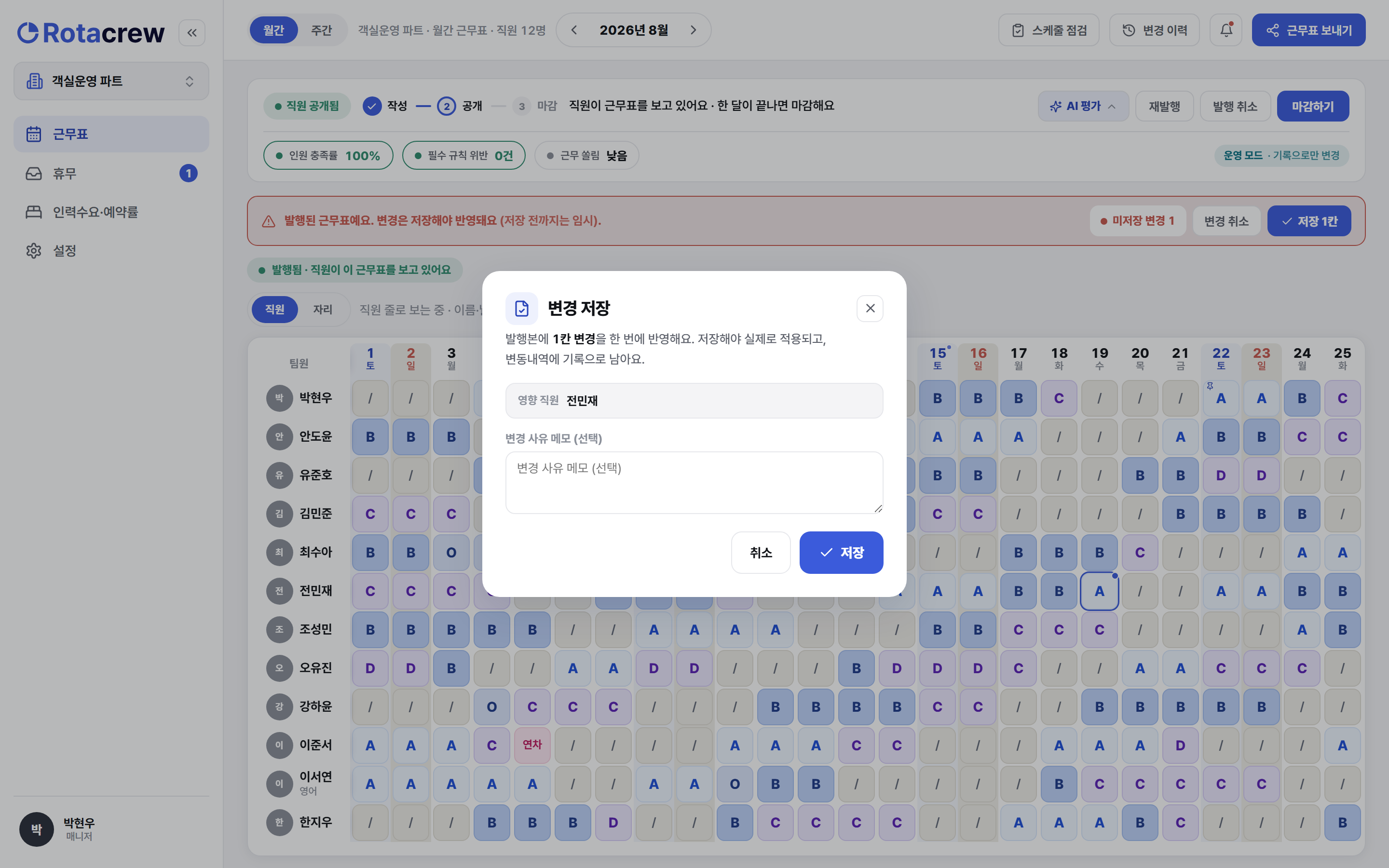1389x868 pixels.
Task: Collapse the sidebar with the double-chevron icon
Action: click(x=191, y=33)
